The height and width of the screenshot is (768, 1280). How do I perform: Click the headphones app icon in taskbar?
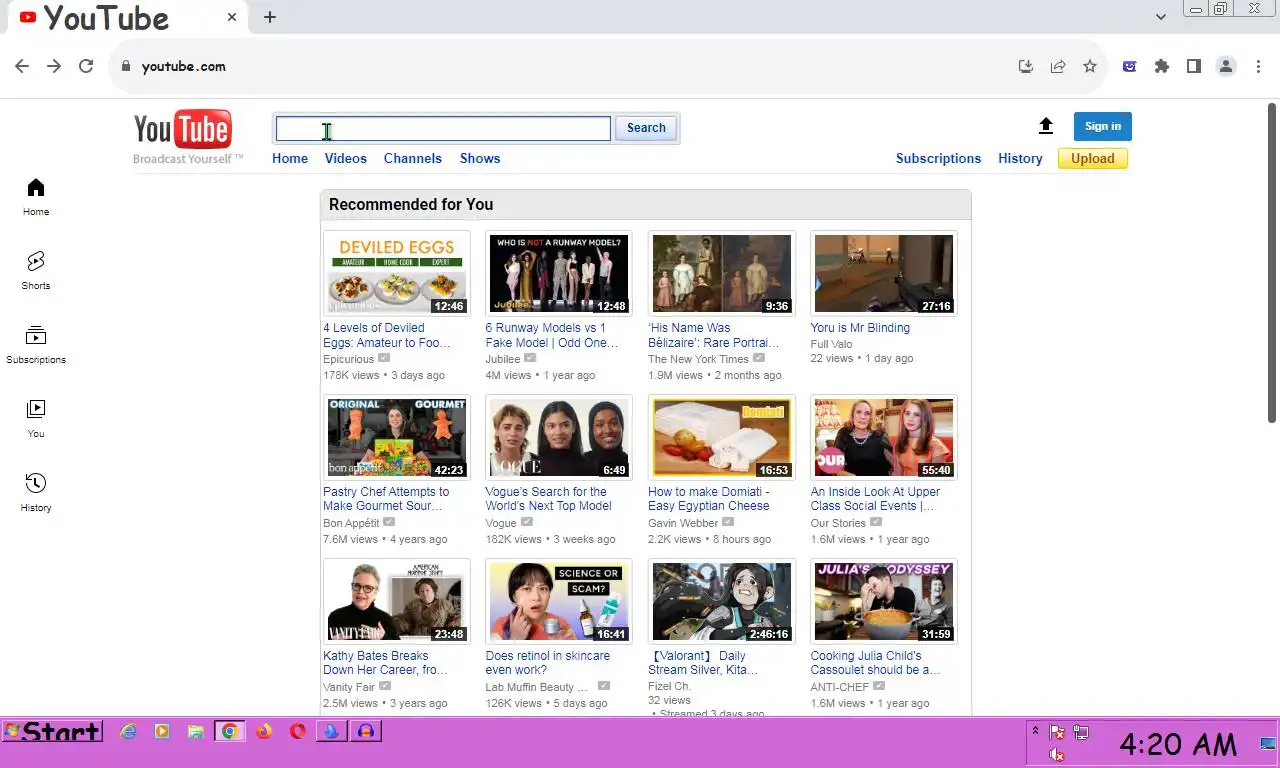coord(366,732)
